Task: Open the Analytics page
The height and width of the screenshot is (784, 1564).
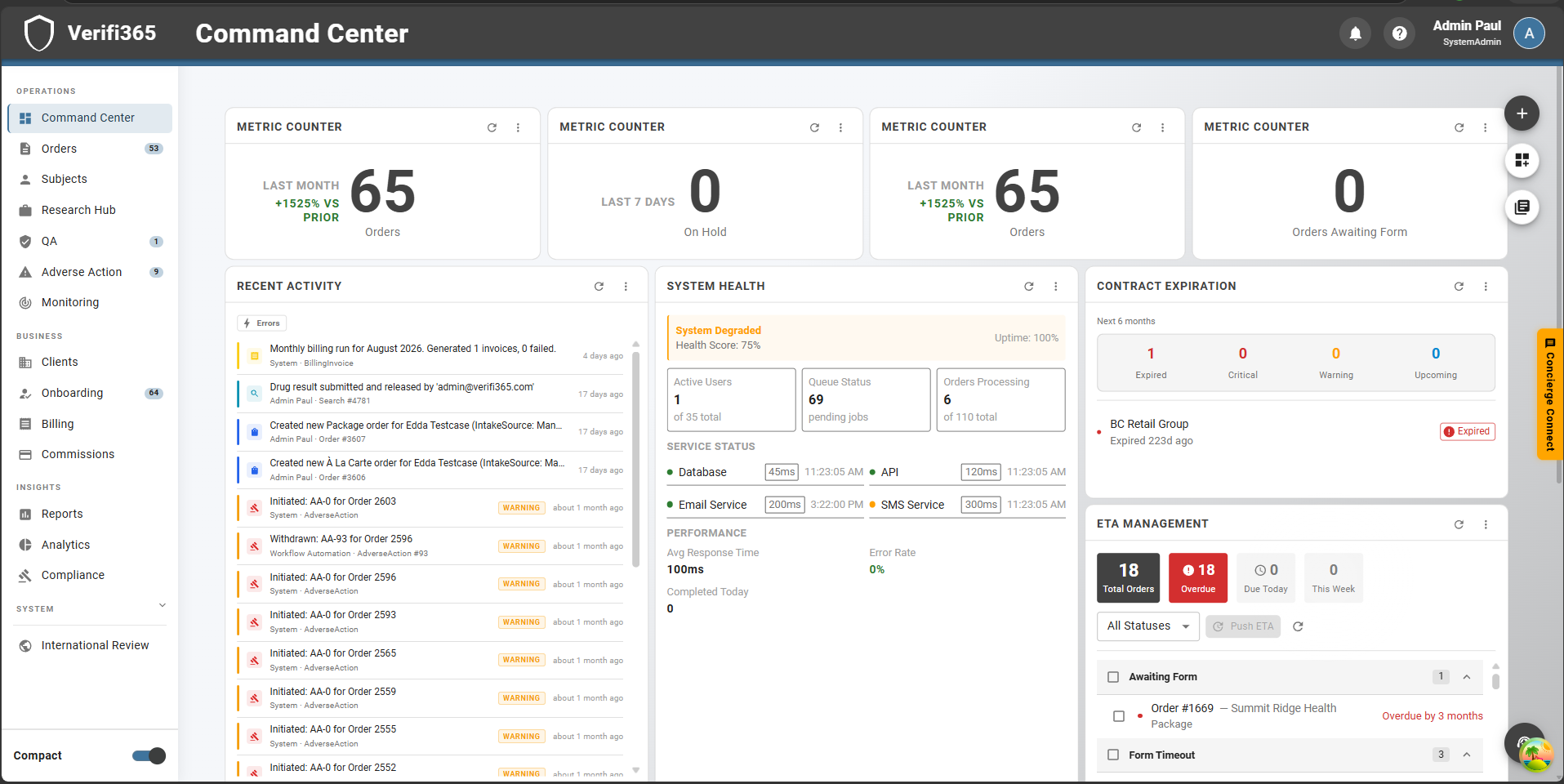Action: tap(90, 545)
